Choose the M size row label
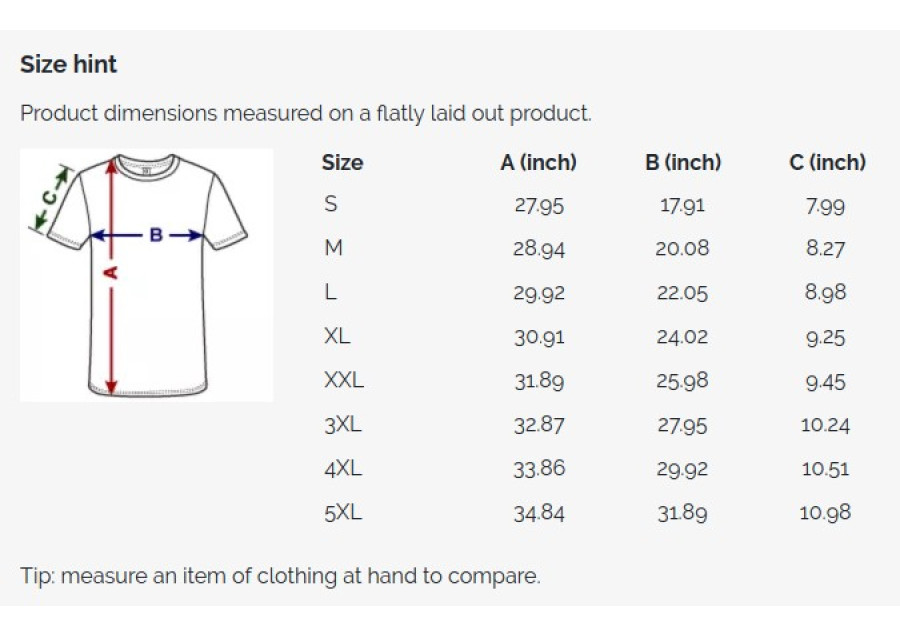This screenshot has width=900, height=636. [x=334, y=248]
